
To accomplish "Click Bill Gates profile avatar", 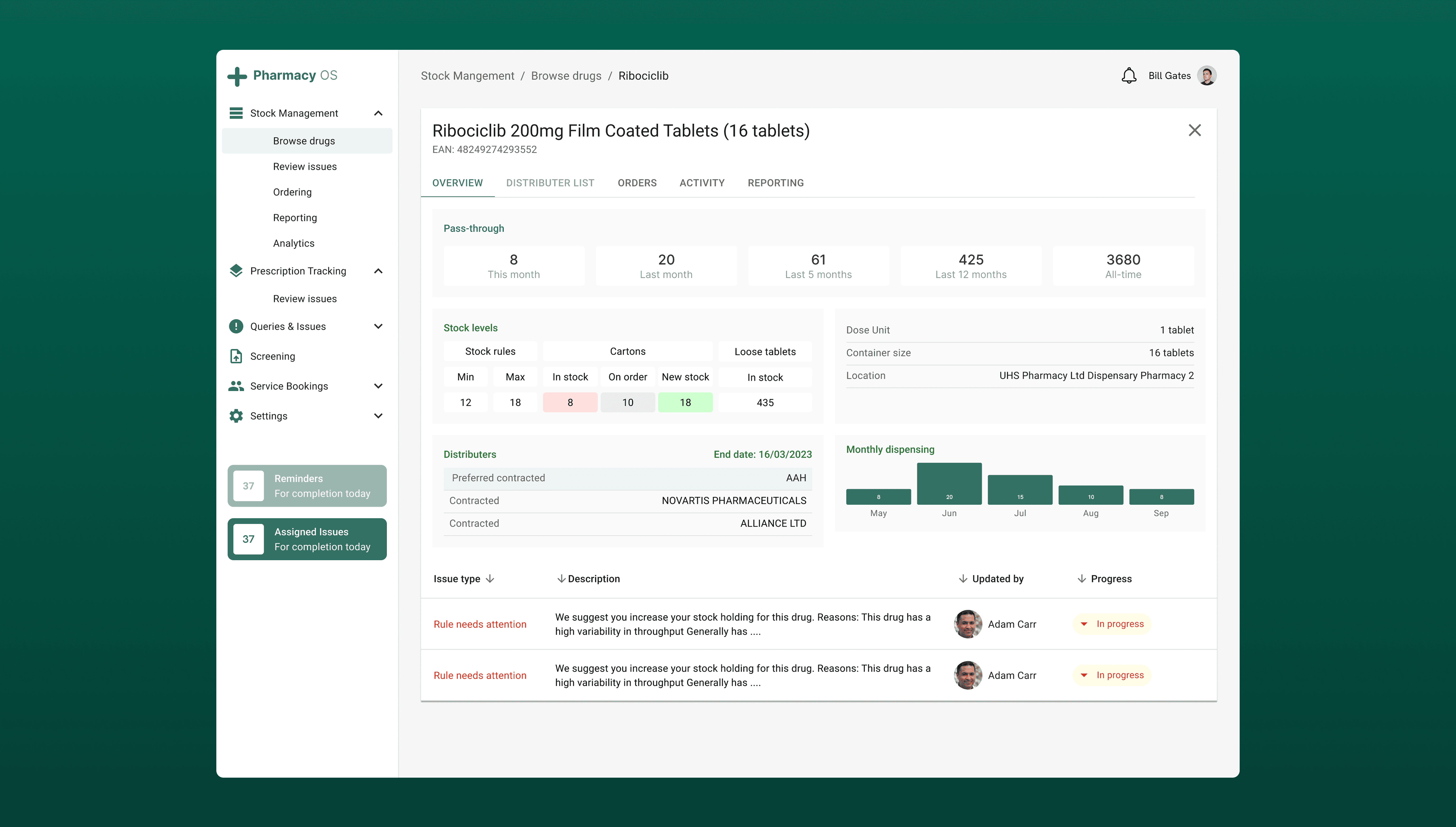I will 1206,75.
